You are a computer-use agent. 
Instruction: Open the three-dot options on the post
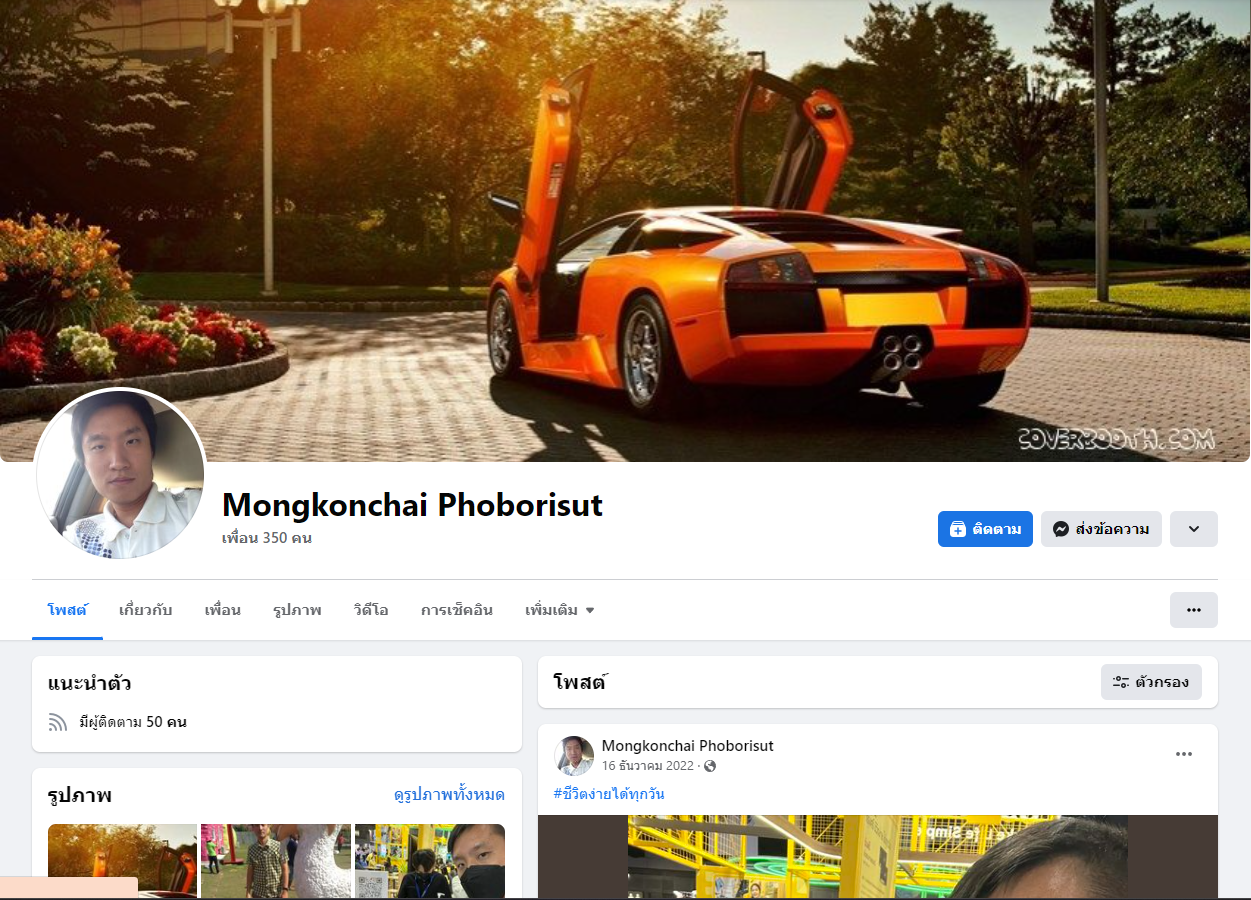coord(1184,754)
